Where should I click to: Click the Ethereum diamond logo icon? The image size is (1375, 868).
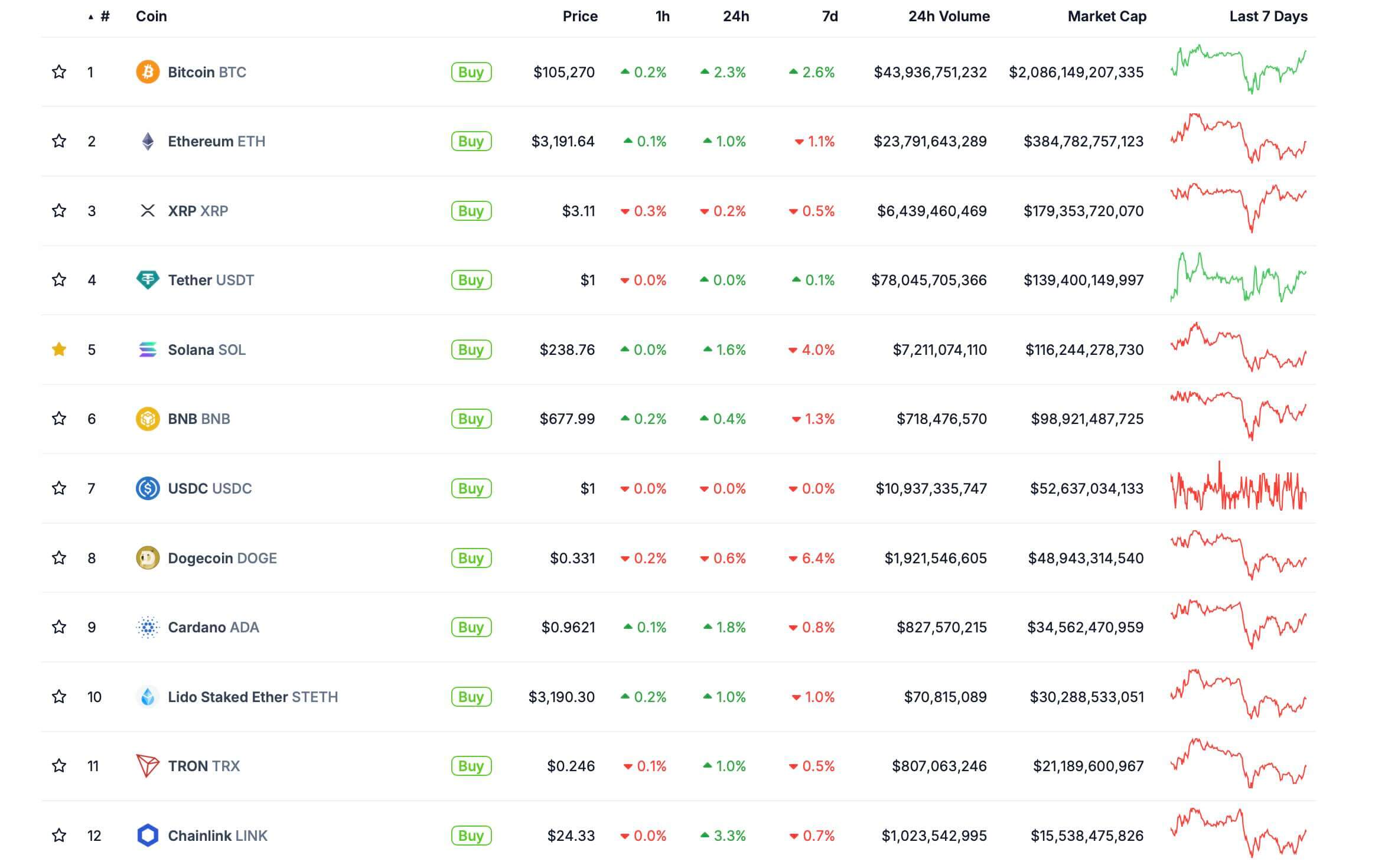pos(148,141)
